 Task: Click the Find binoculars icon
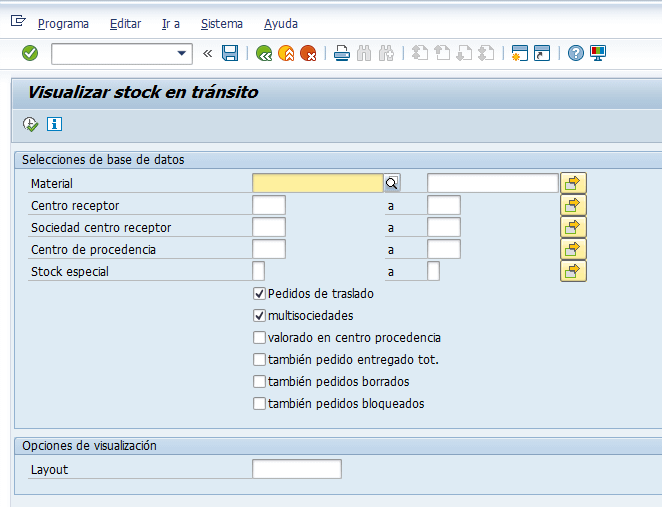[x=364, y=53]
